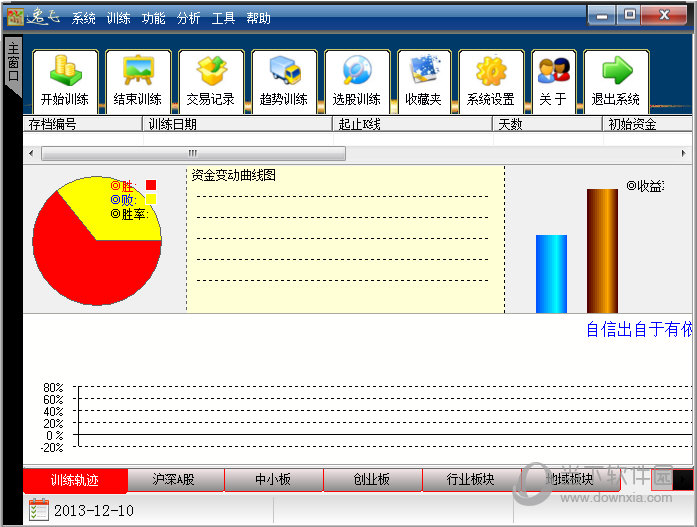Open the 训练 menu

pos(118,18)
